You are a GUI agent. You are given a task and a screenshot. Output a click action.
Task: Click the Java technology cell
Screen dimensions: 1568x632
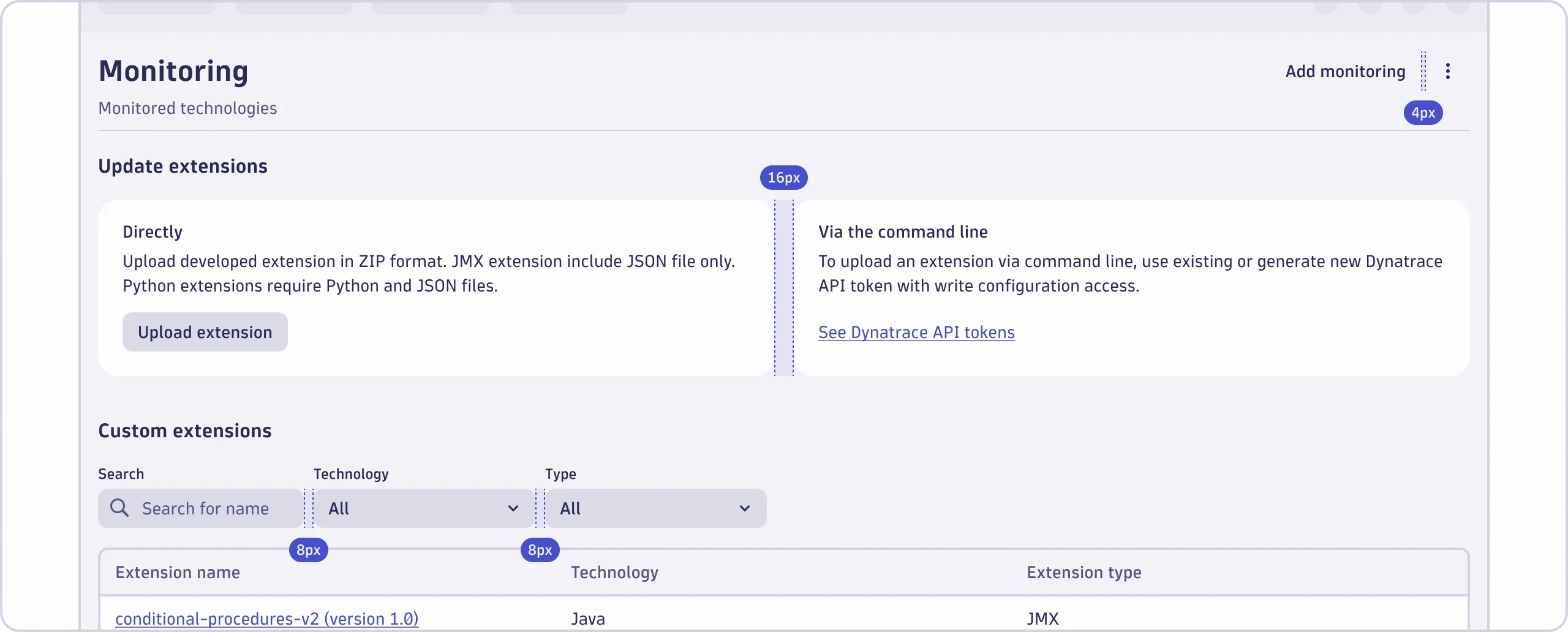point(588,619)
